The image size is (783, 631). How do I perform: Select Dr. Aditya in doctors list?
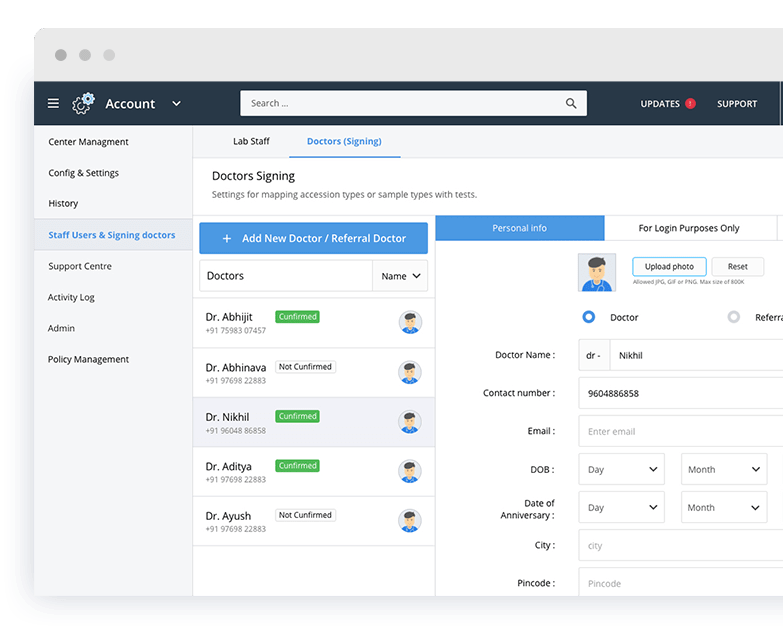coord(314,472)
